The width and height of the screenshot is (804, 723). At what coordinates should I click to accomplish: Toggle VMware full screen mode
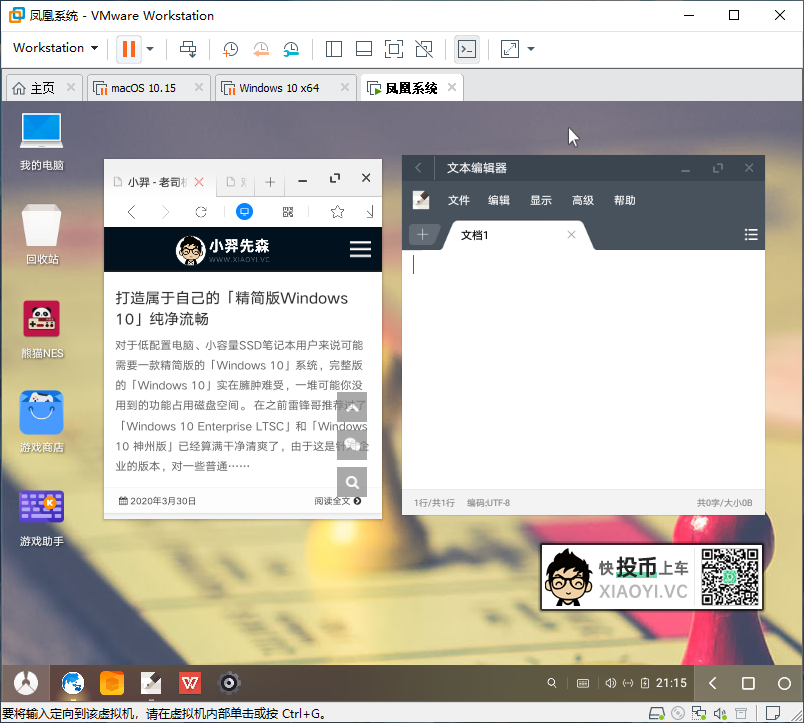tap(394, 48)
